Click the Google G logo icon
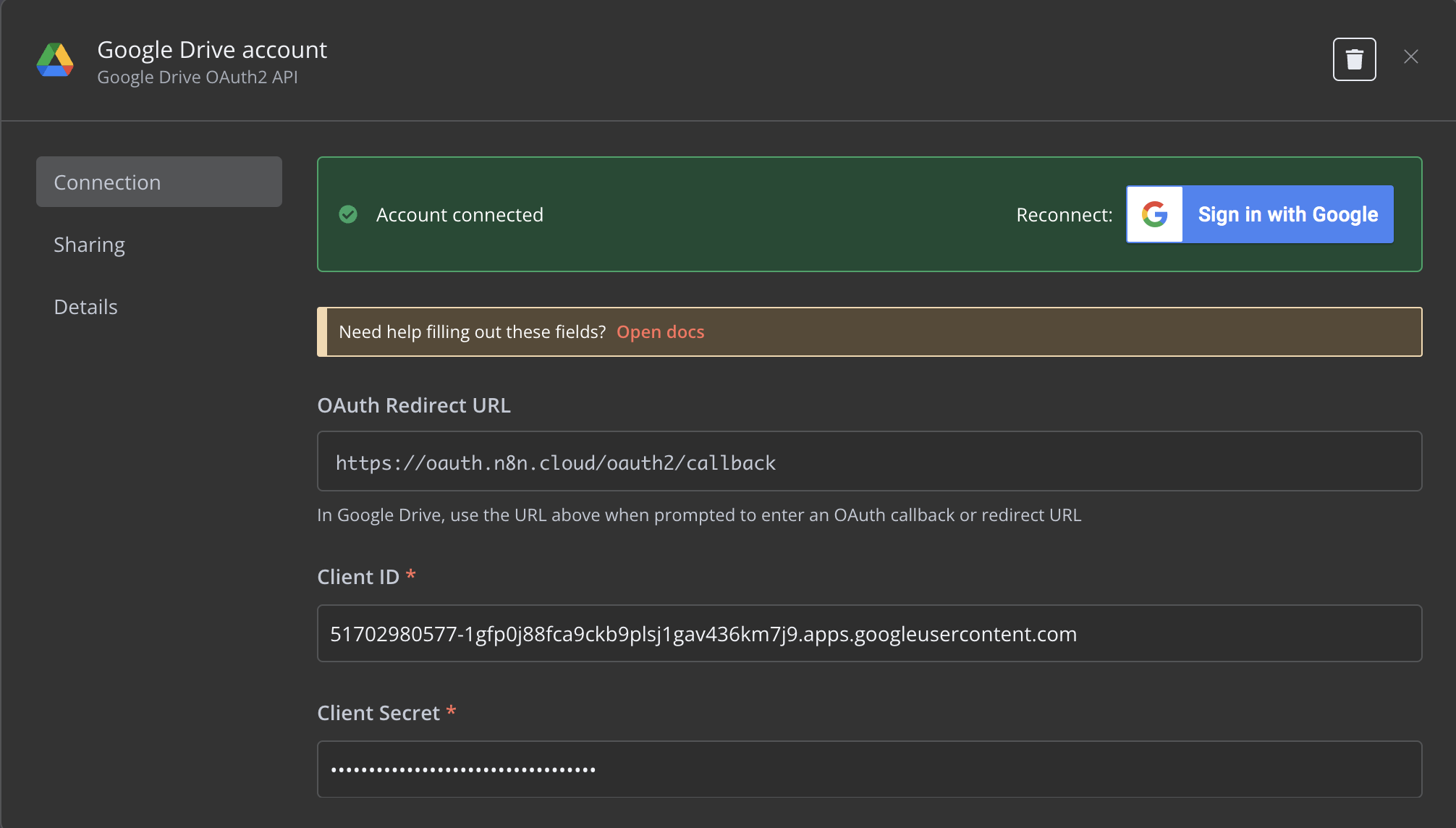 pos(1155,214)
